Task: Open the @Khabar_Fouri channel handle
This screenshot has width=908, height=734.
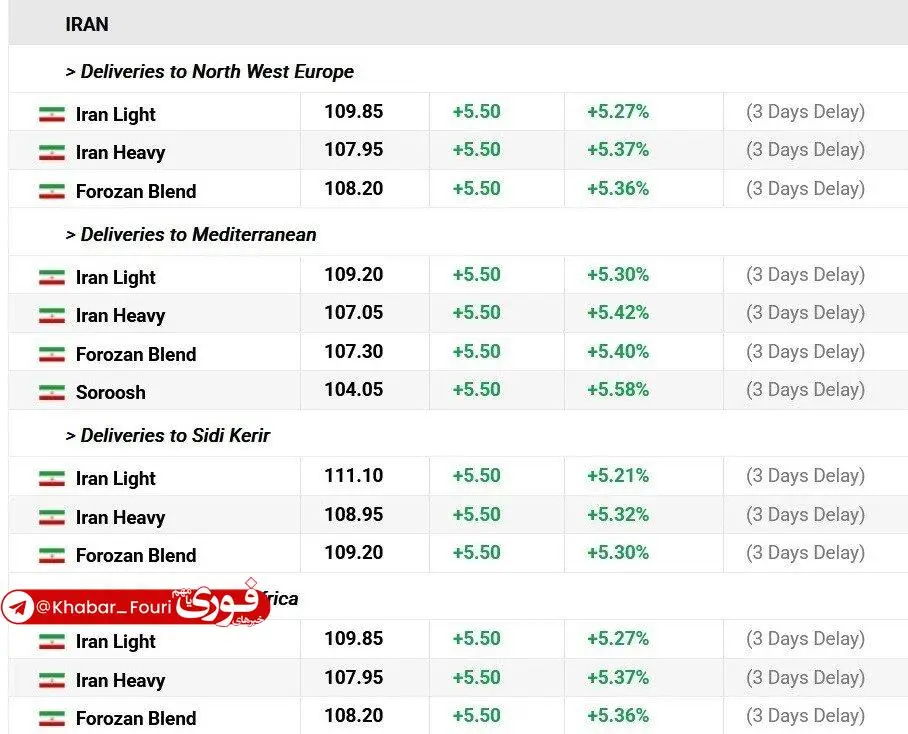Action: tap(98, 607)
